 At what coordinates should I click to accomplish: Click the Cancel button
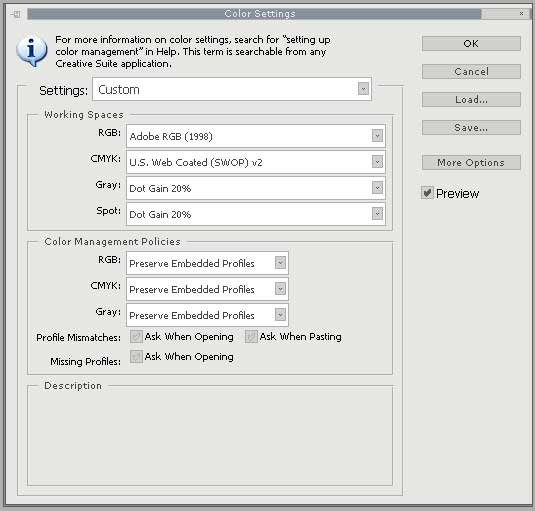[x=471, y=72]
